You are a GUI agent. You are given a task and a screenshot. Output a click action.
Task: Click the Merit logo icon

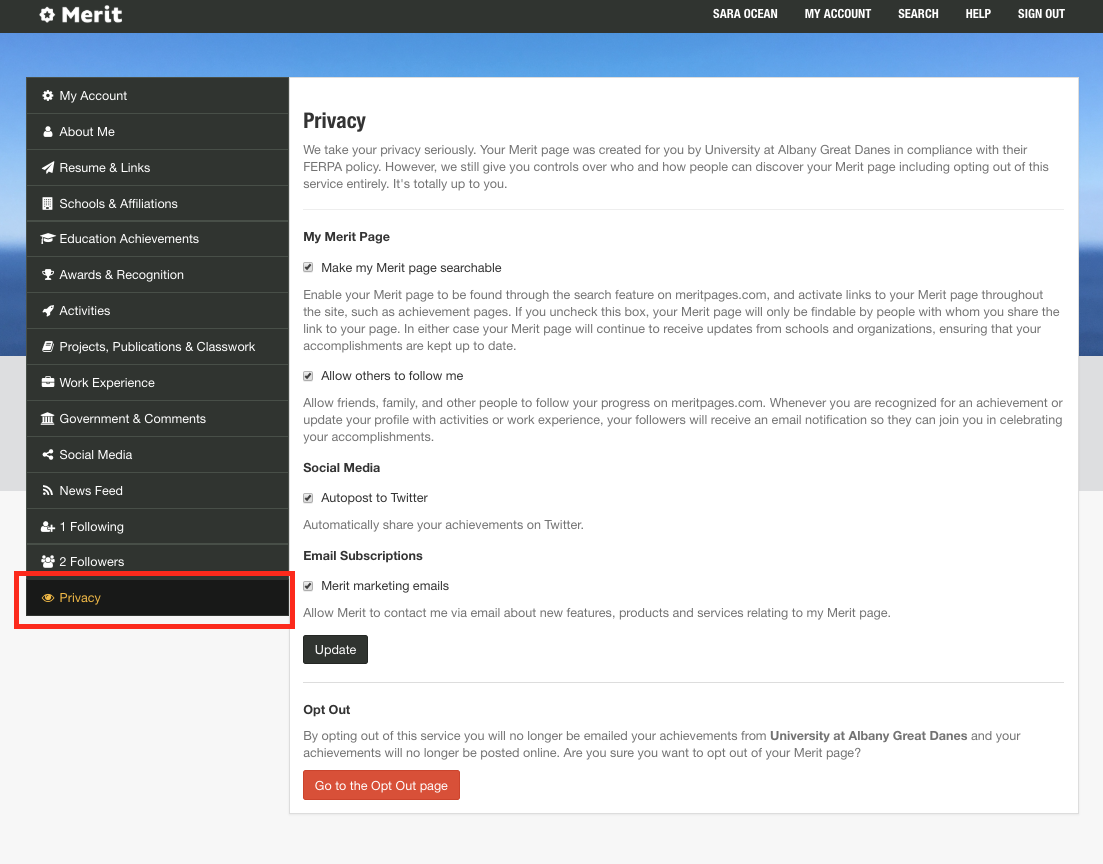(x=47, y=15)
